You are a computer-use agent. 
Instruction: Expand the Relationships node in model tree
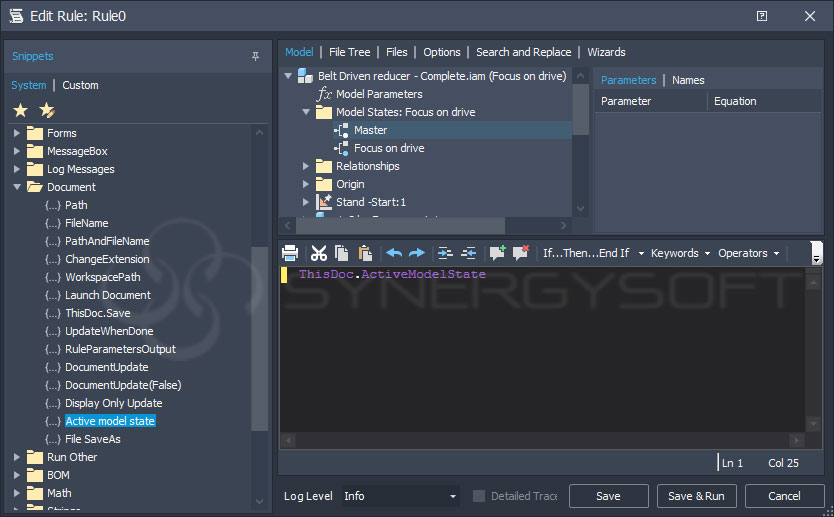tap(307, 166)
